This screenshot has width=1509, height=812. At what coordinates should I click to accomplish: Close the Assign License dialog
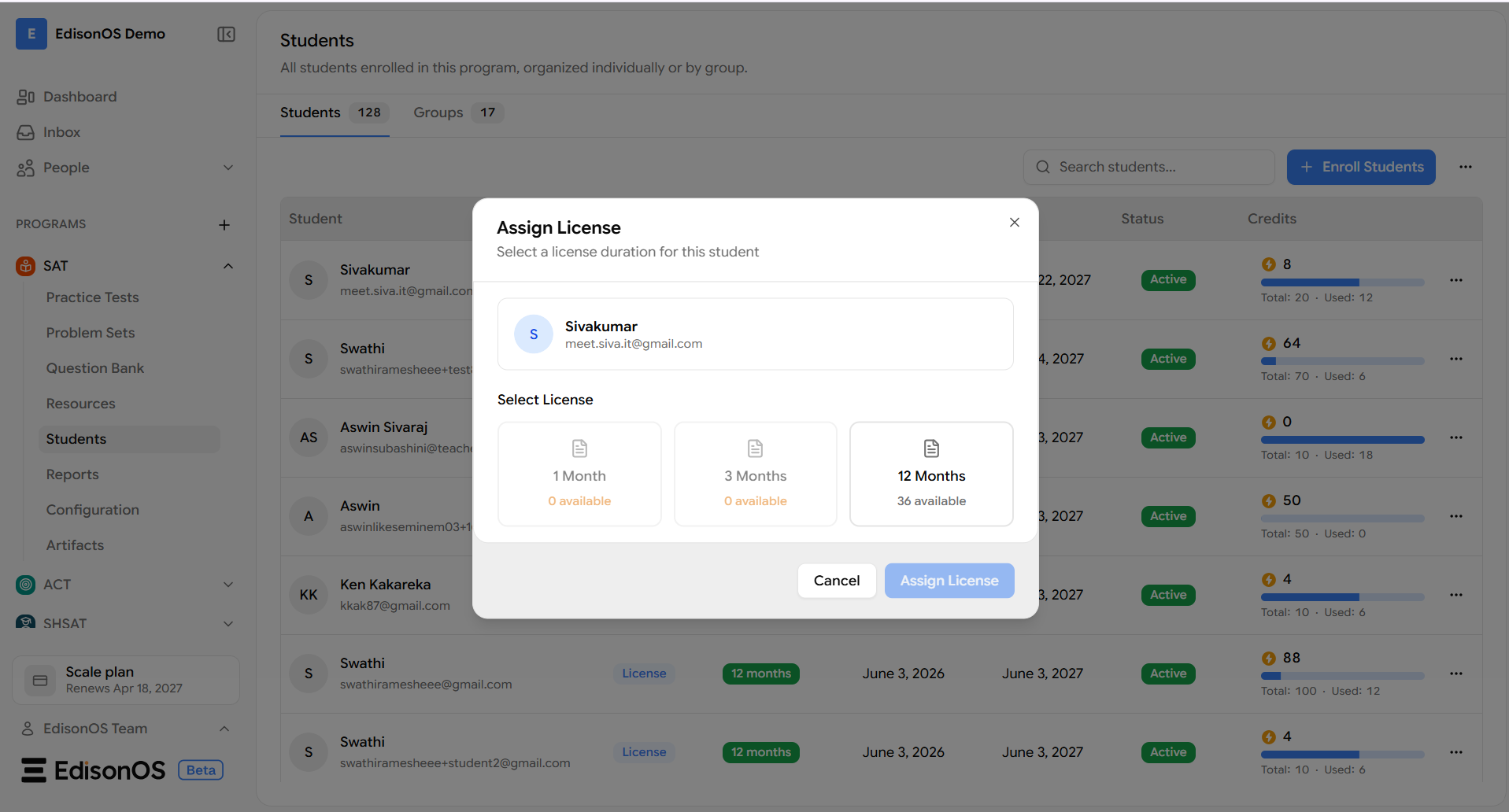click(1015, 223)
